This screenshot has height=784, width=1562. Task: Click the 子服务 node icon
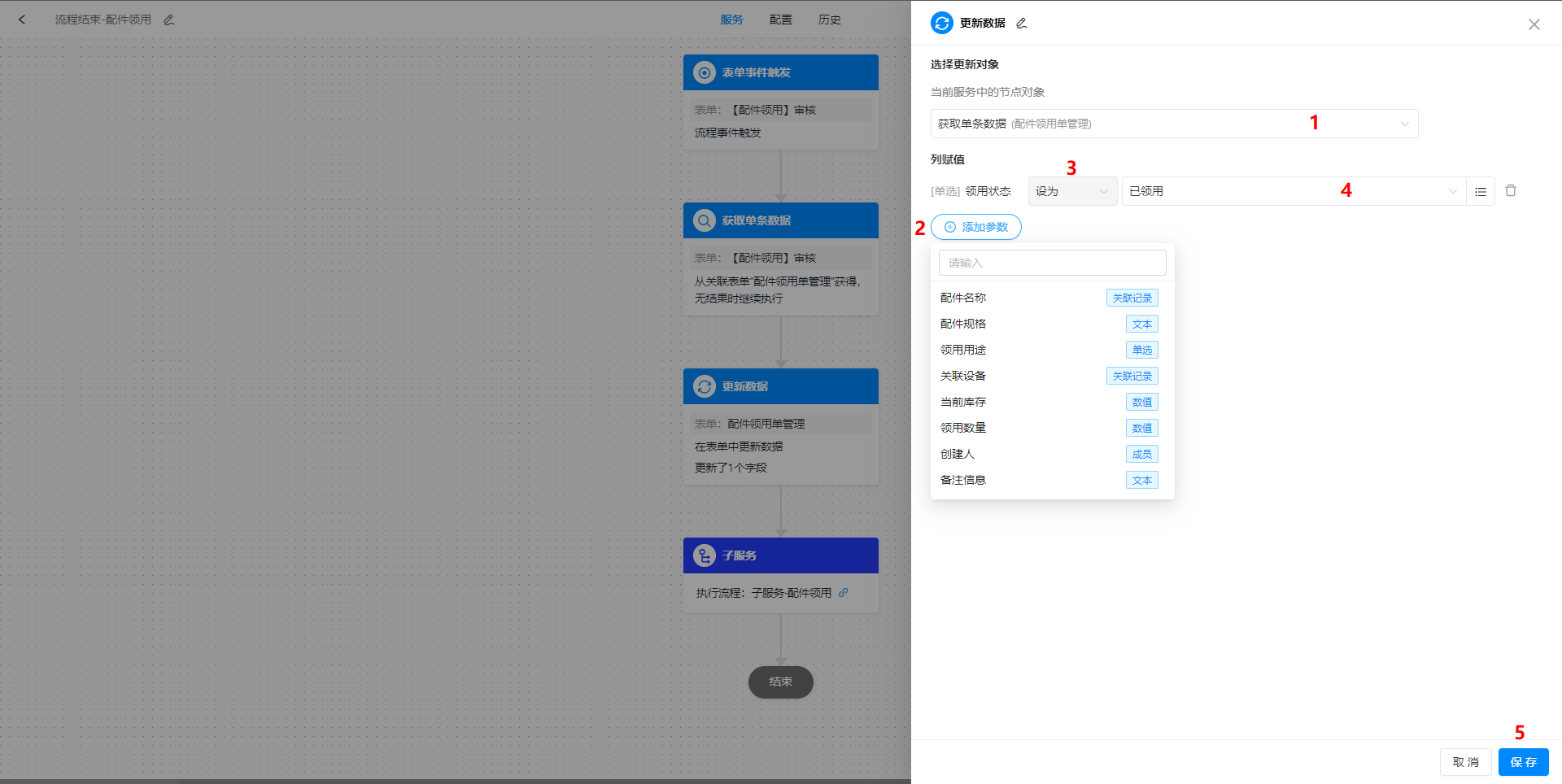(705, 555)
